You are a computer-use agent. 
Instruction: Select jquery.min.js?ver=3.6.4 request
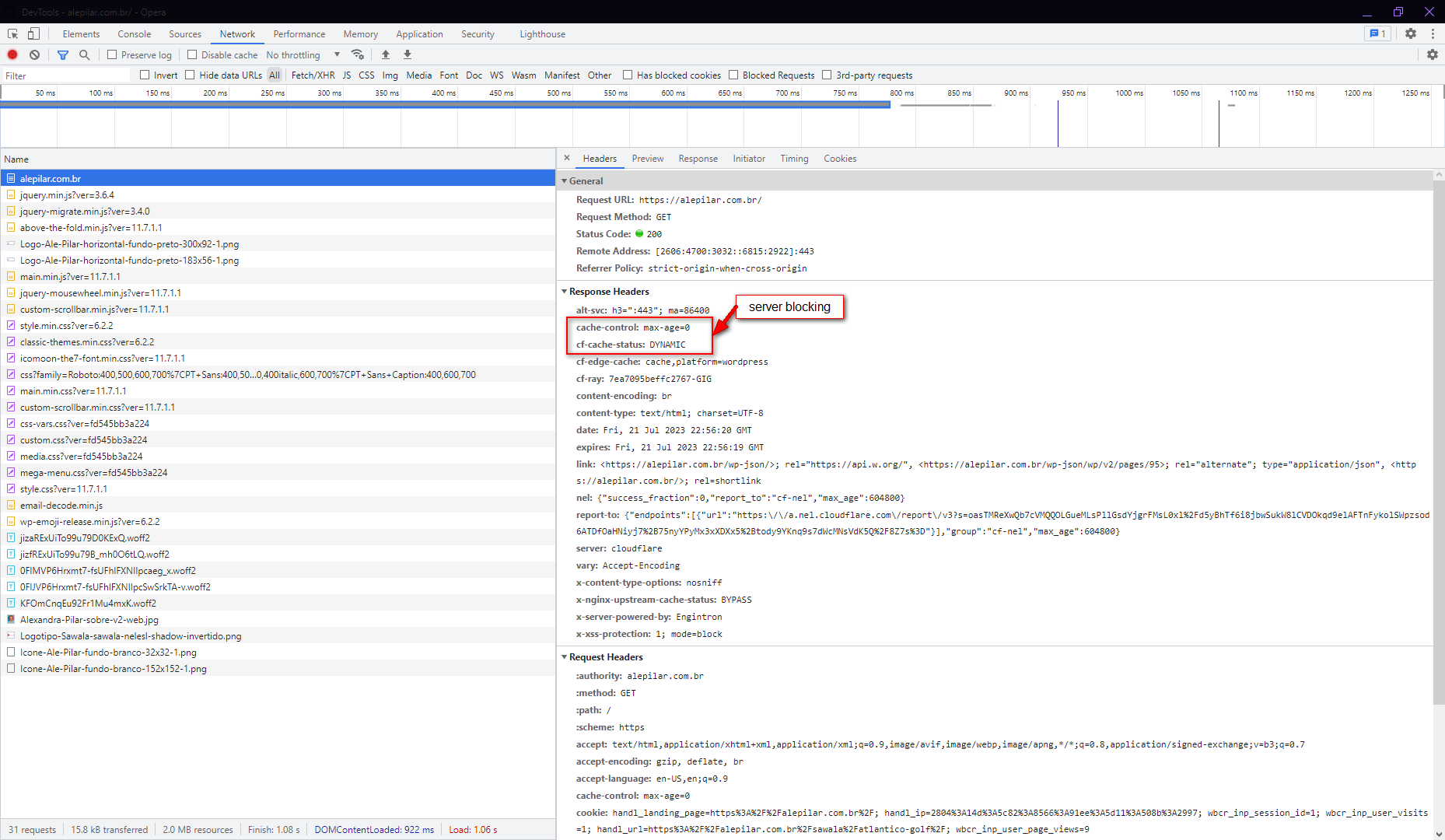pos(67,195)
